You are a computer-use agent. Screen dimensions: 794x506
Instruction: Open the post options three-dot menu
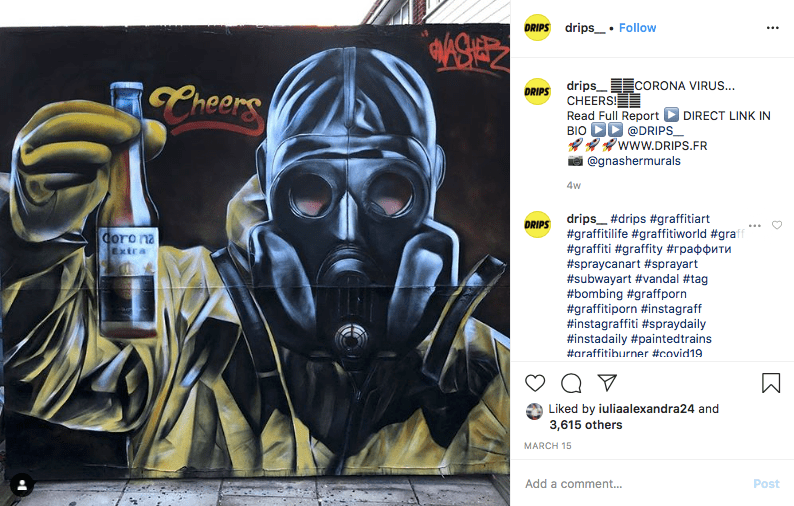773,28
